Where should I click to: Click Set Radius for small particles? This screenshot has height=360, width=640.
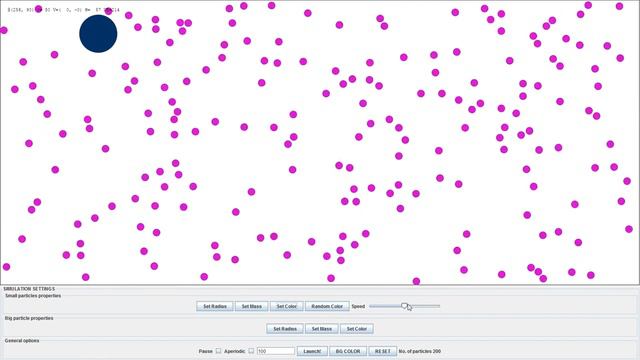click(x=215, y=306)
